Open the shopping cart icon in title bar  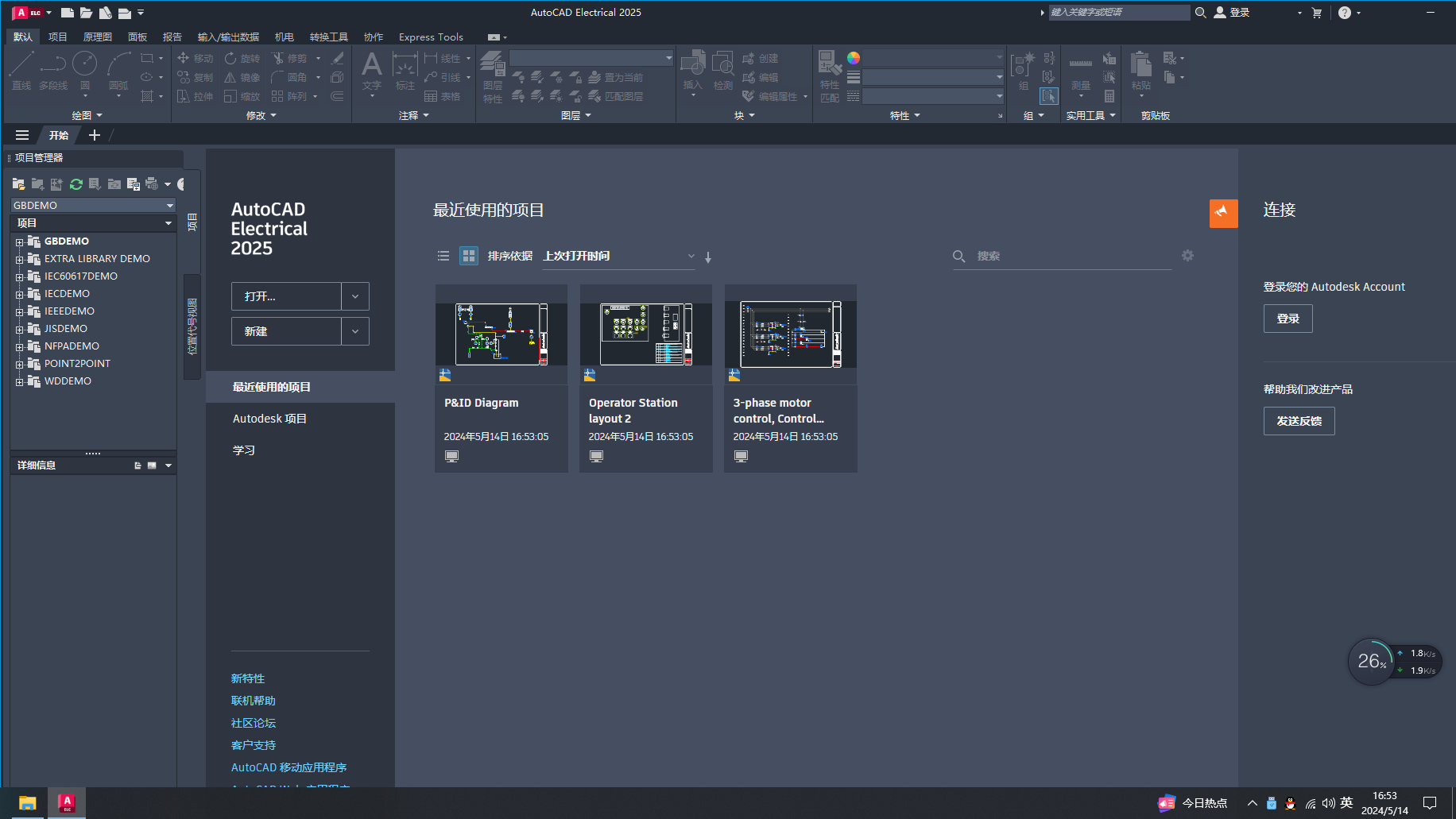tap(1317, 13)
